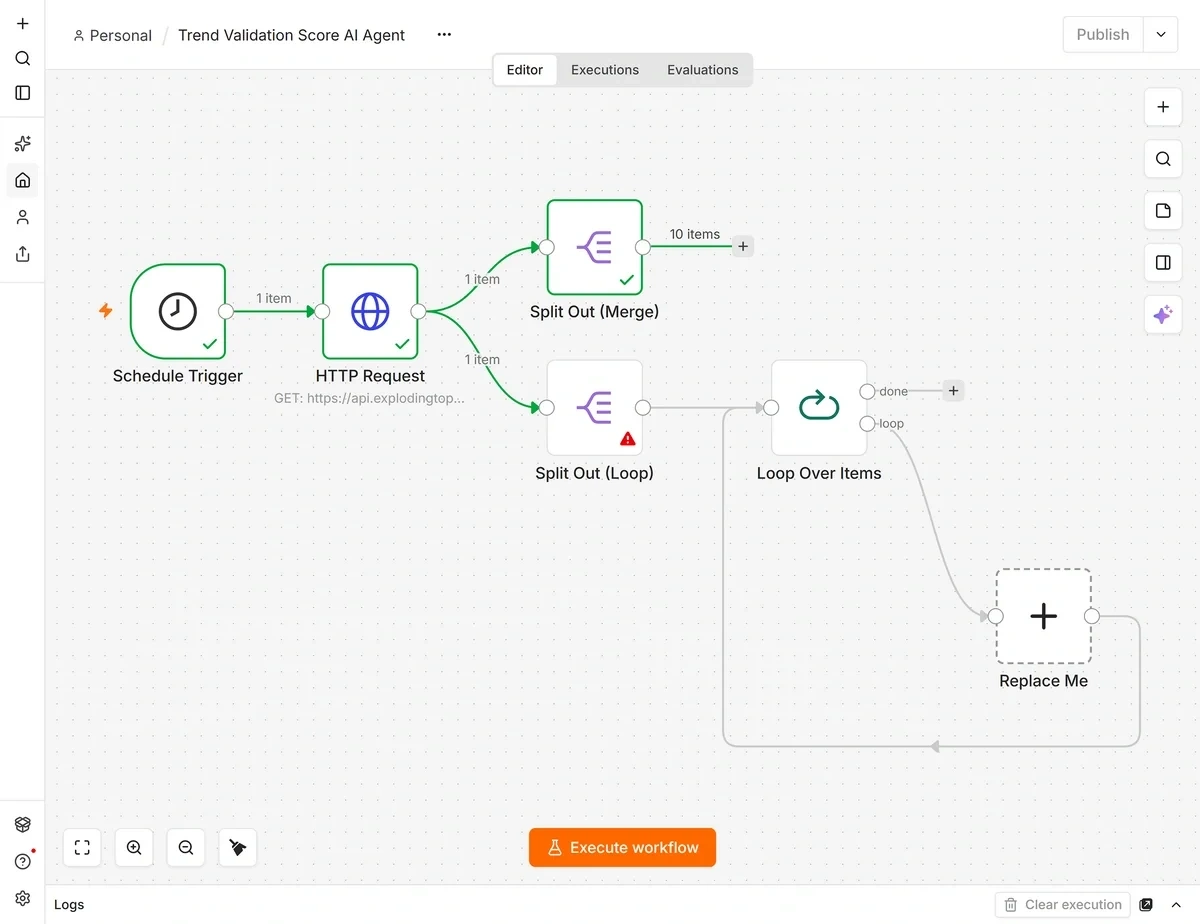The width and height of the screenshot is (1200, 924).
Task: Click the plus connector after 10 items
Action: [x=742, y=247]
